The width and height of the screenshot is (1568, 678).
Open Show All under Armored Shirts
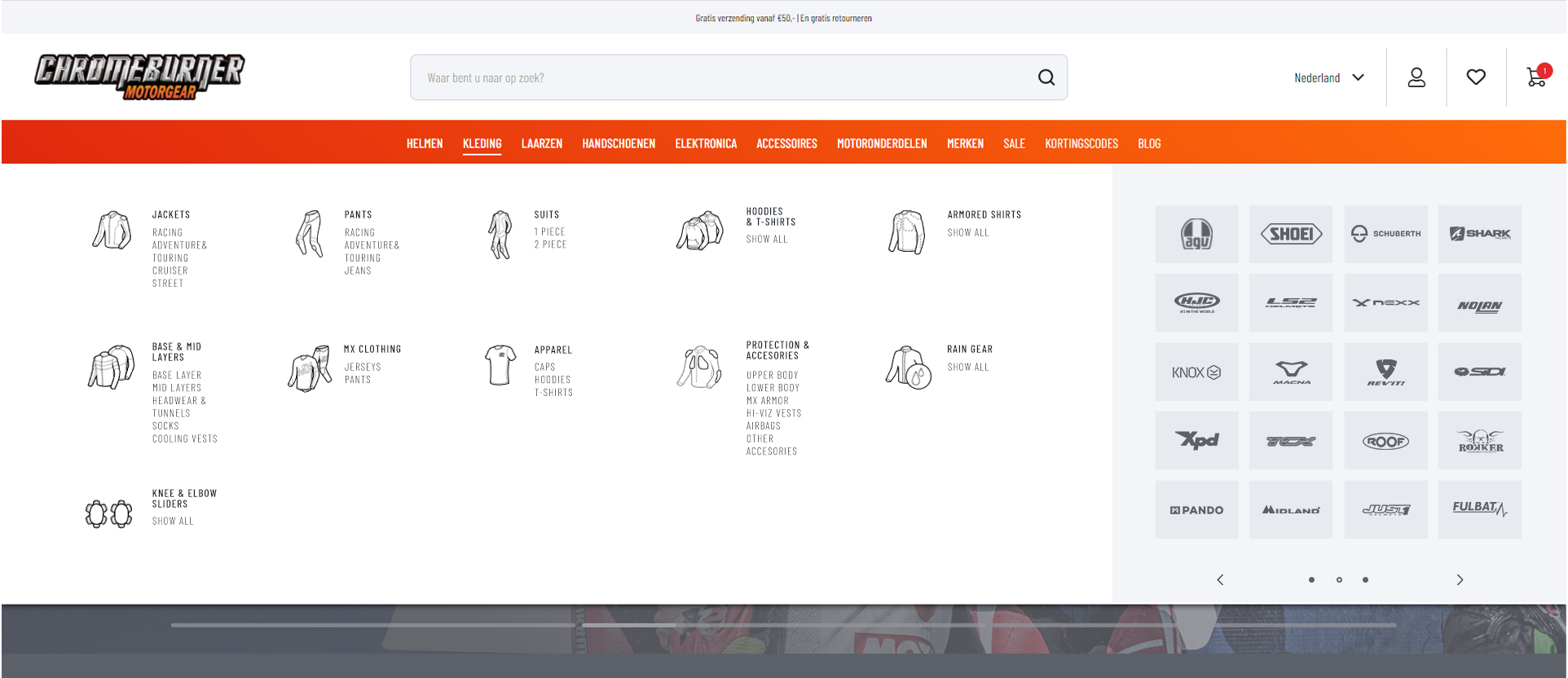coord(968,232)
